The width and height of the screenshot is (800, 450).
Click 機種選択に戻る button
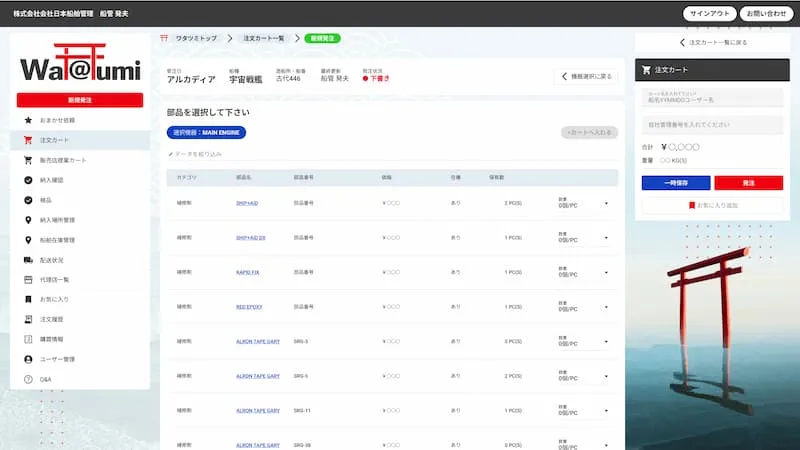point(586,77)
